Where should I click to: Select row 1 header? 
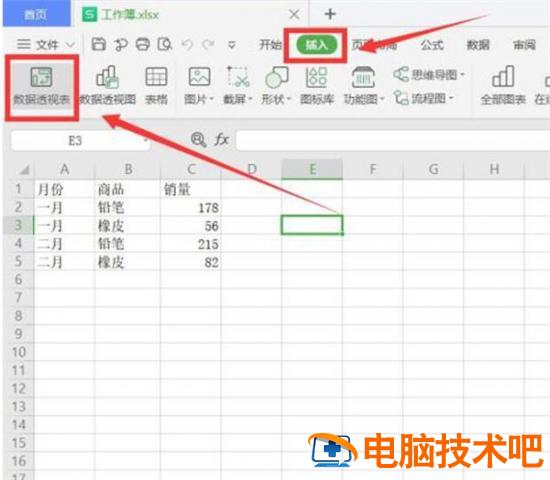(x=19, y=189)
